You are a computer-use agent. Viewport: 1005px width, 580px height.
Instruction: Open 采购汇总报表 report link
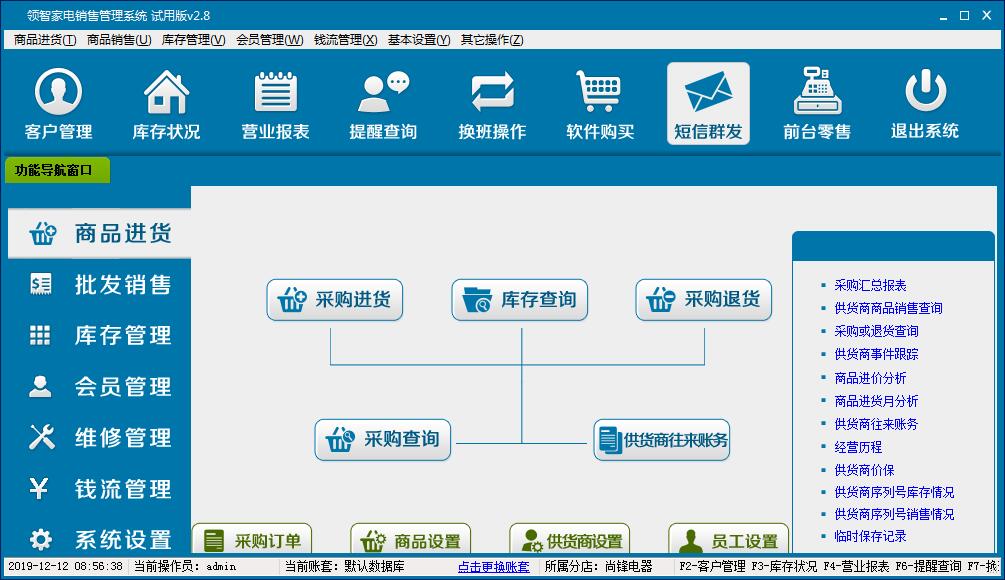pyautogui.click(x=870, y=285)
